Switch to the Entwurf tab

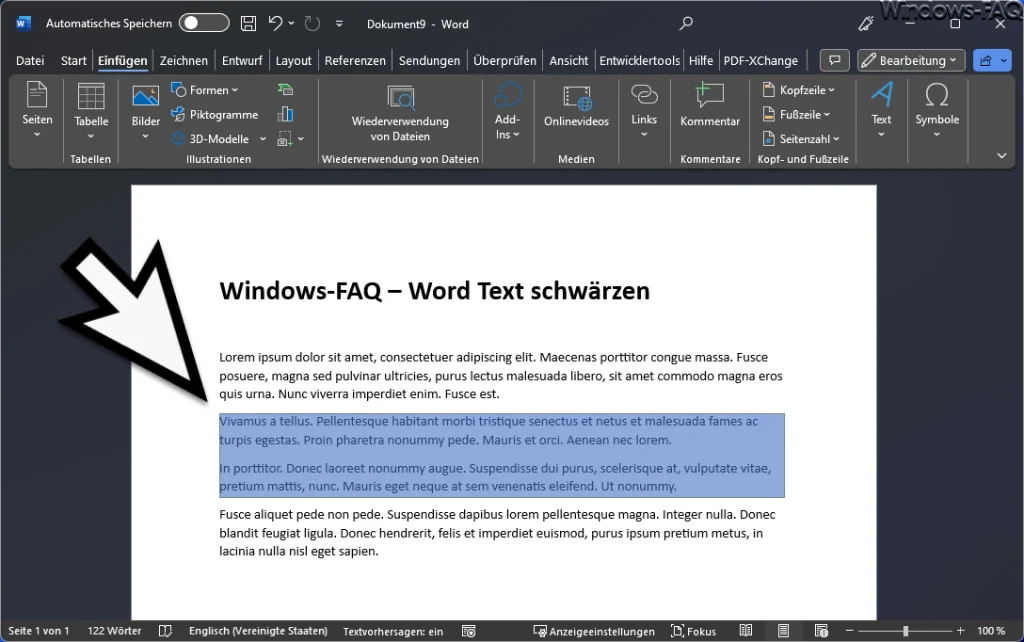tap(242, 60)
